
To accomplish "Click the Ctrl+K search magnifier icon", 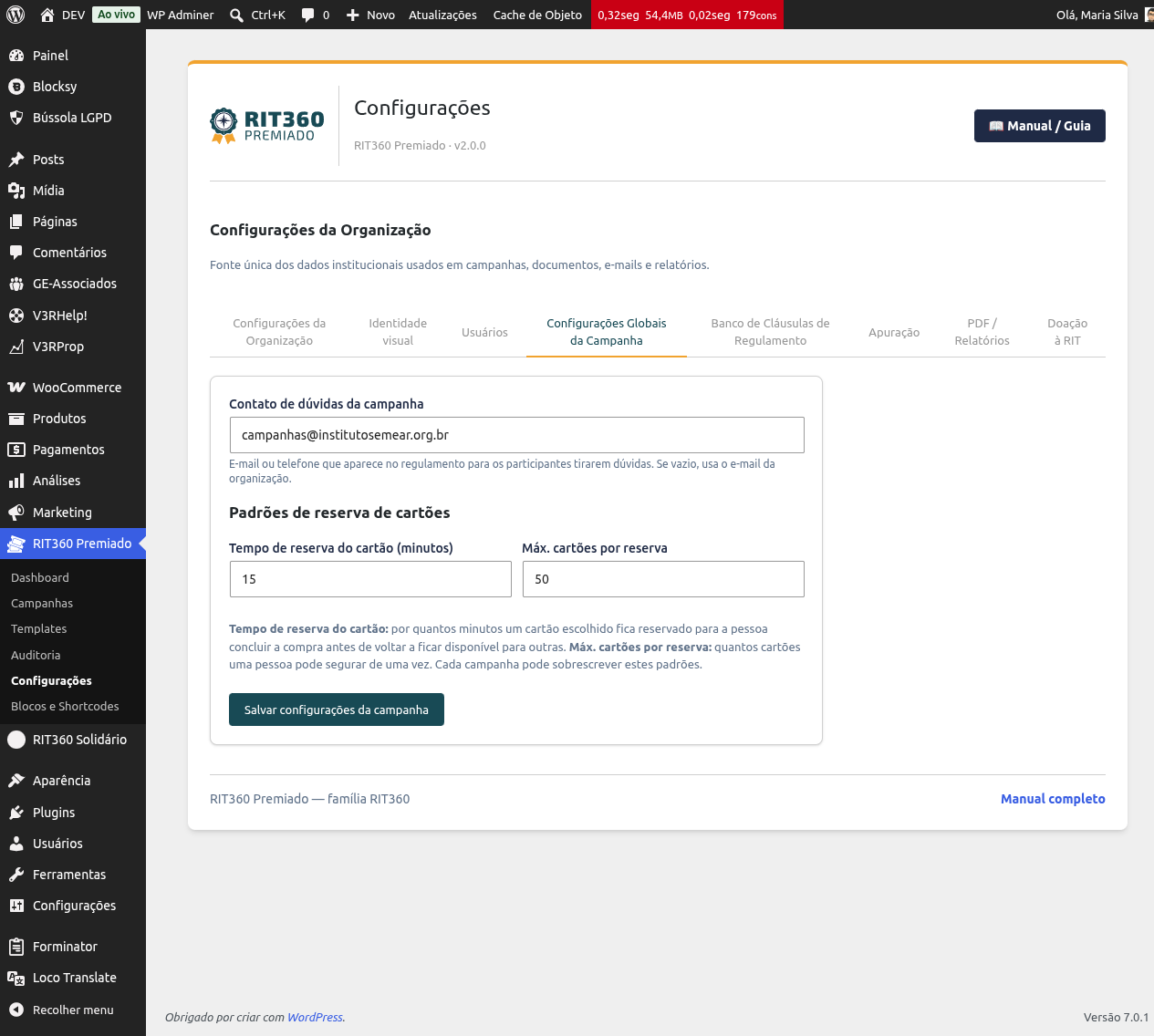I will click(x=236, y=15).
